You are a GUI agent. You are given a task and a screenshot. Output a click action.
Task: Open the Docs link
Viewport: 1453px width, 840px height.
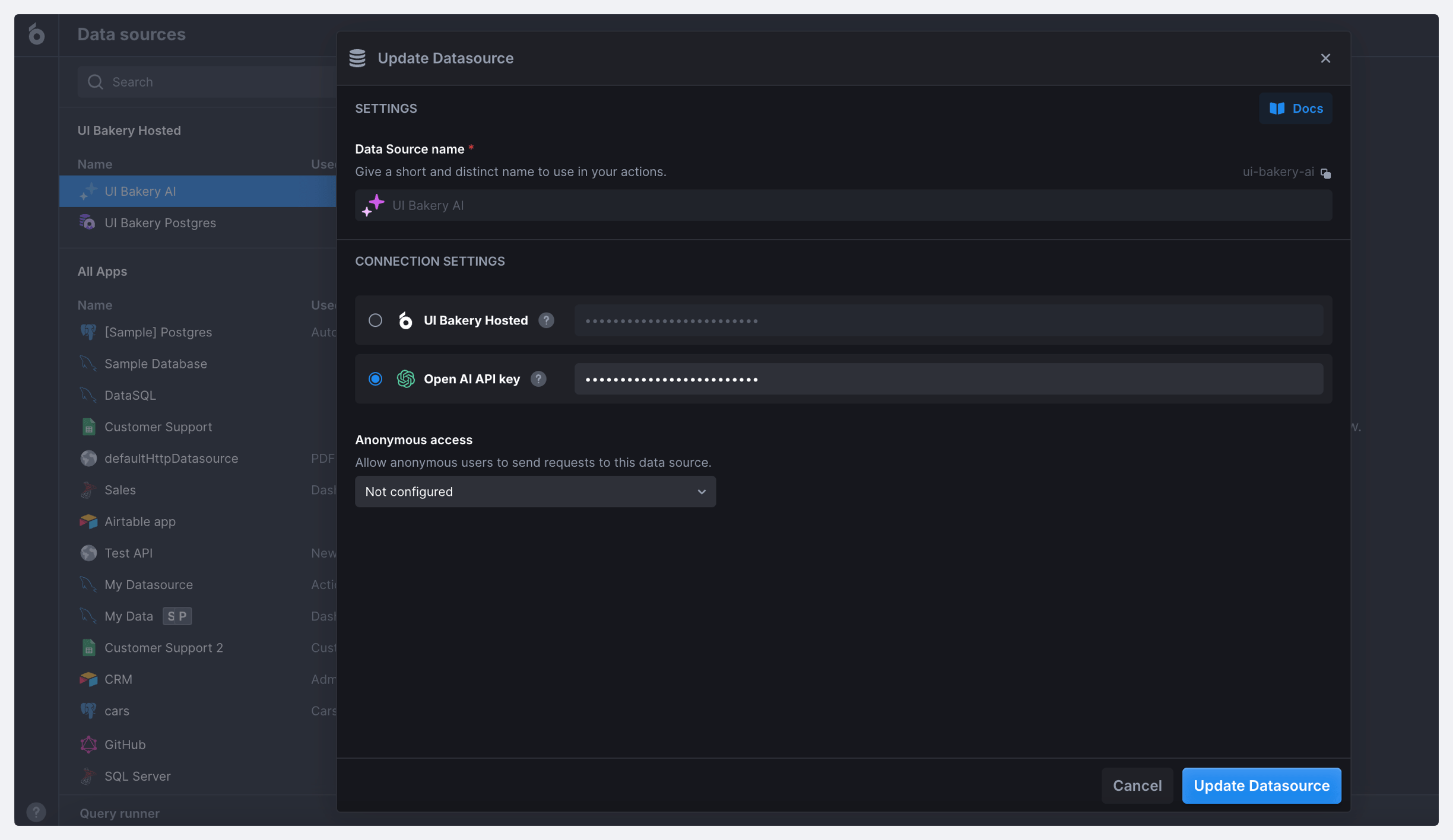[x=1295, y=109]
